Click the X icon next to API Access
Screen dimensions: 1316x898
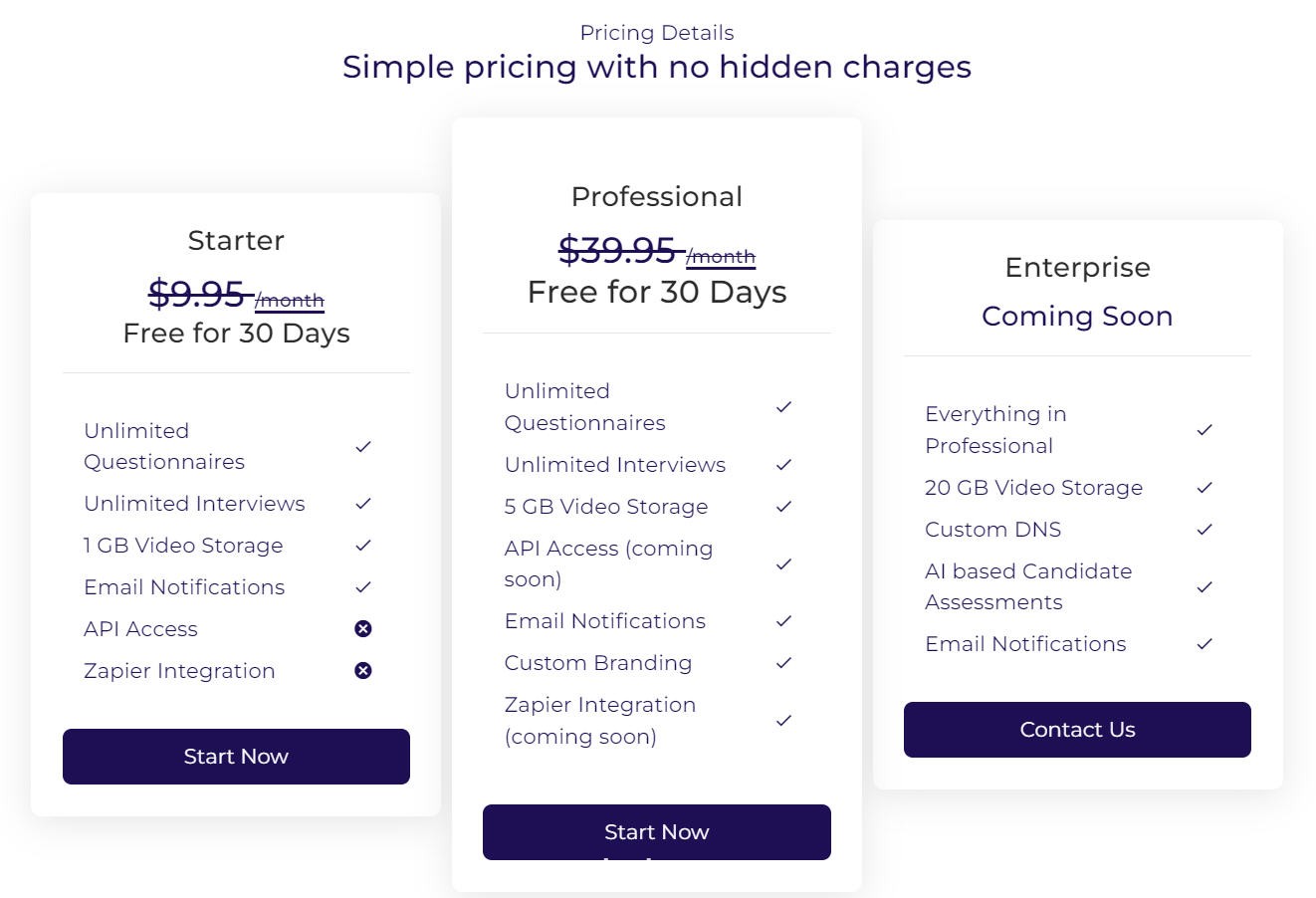(x=363, y=629)
